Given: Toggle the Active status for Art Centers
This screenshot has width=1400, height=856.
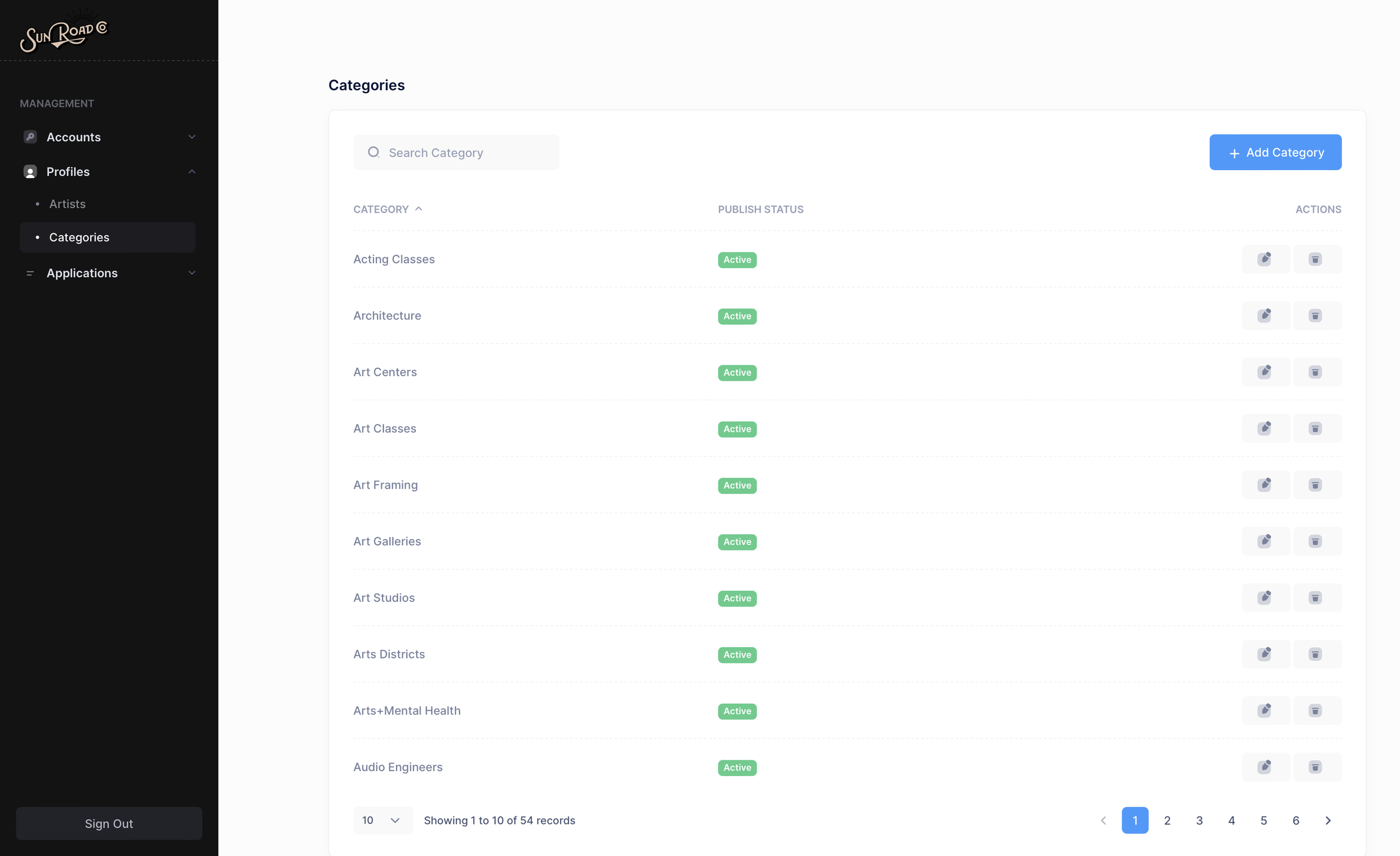Looking at the screenshot, I should click(x=736, y=373).
